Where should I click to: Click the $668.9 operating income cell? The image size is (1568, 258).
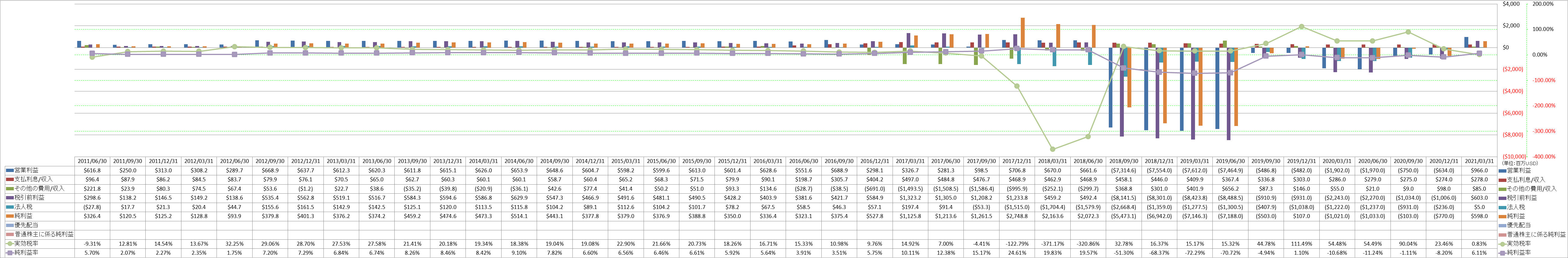pos(270,171)
